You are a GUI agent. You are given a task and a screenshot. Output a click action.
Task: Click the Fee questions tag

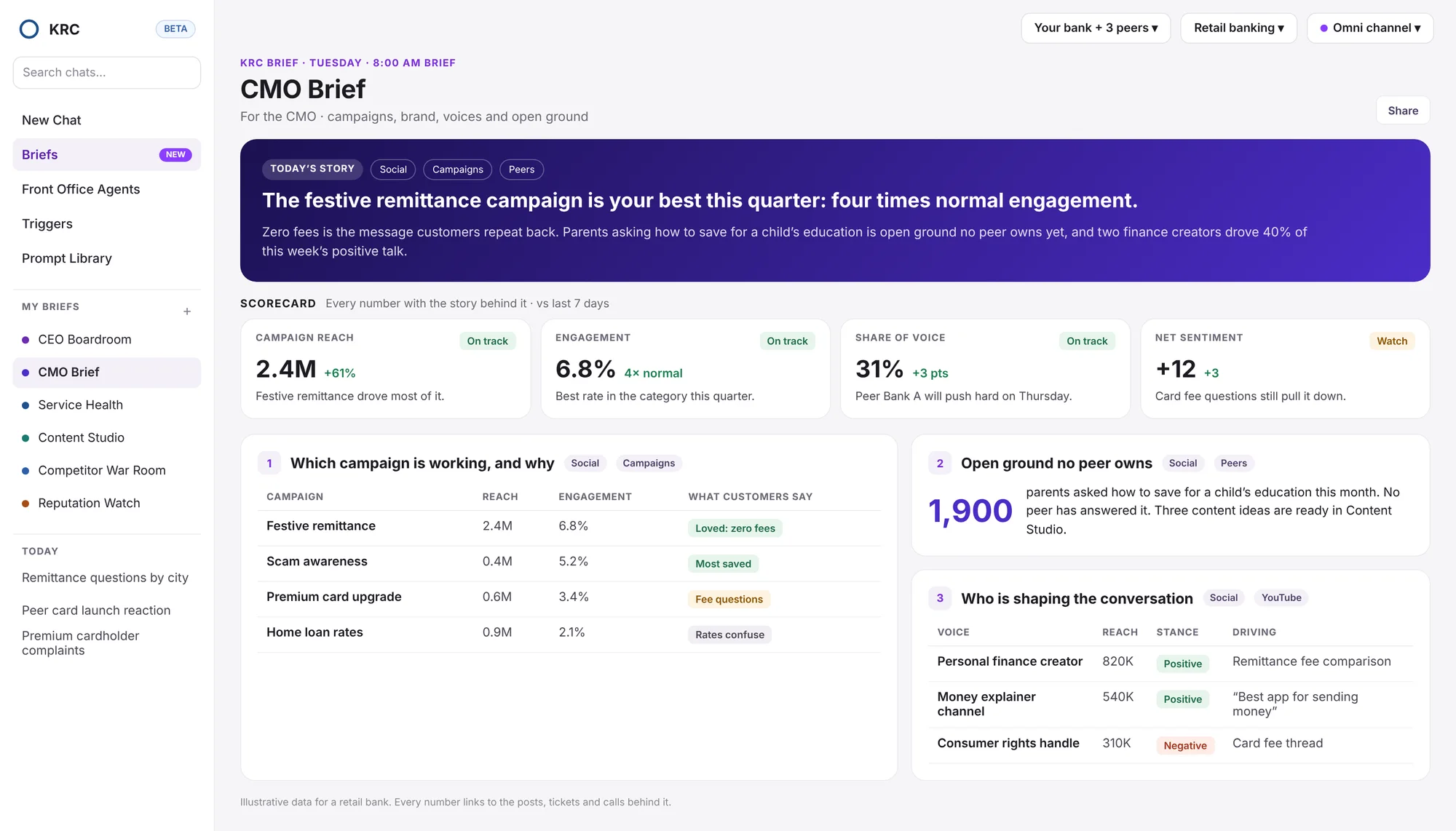pyautogui.click(x=729, y=600)
